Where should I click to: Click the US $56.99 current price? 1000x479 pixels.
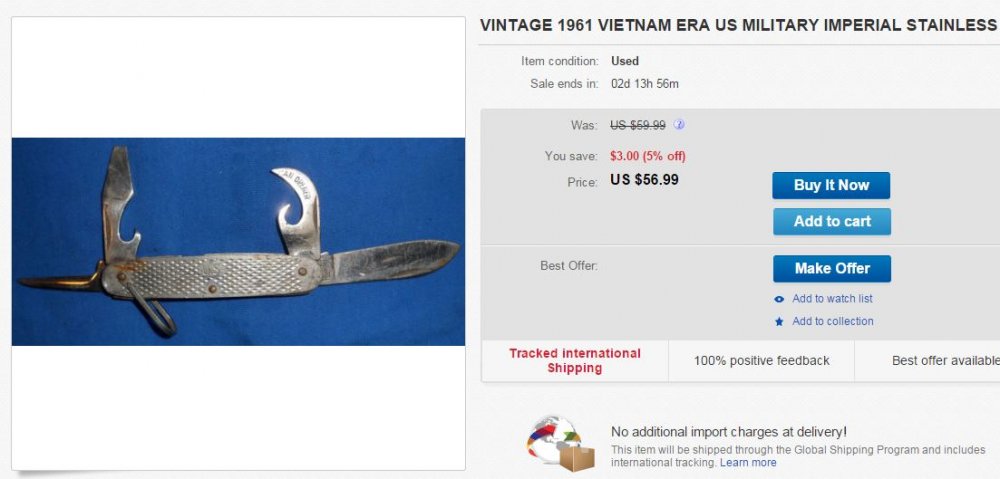pos(644,180)
